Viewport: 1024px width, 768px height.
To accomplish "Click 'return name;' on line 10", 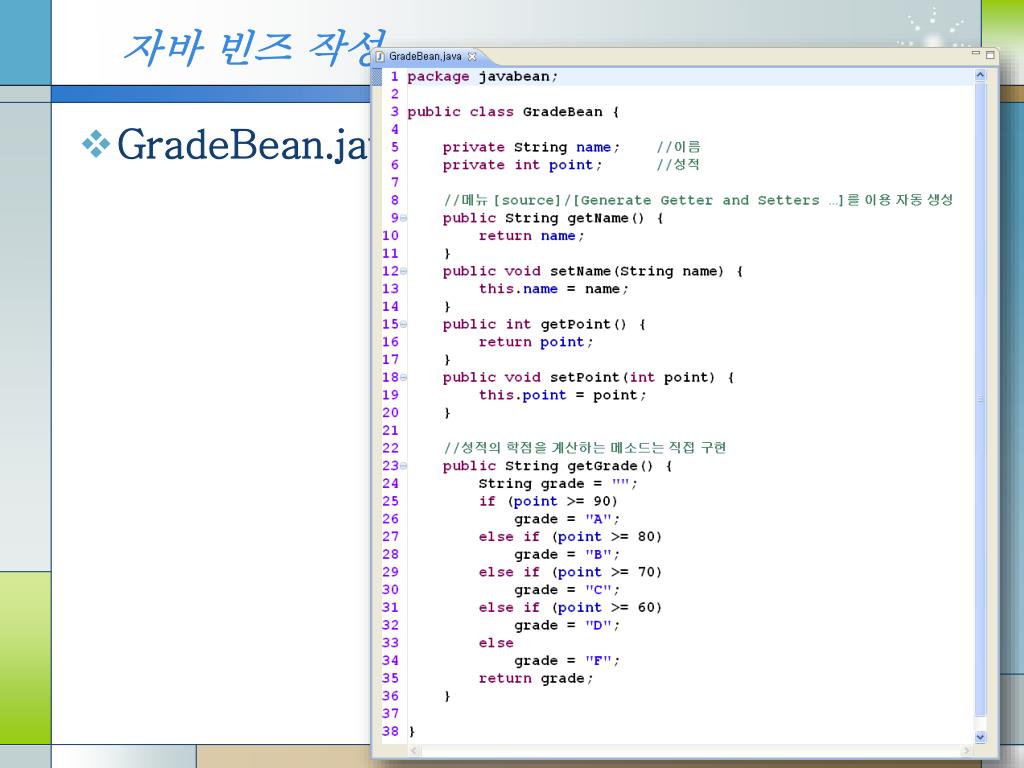I will click(531, 236).
